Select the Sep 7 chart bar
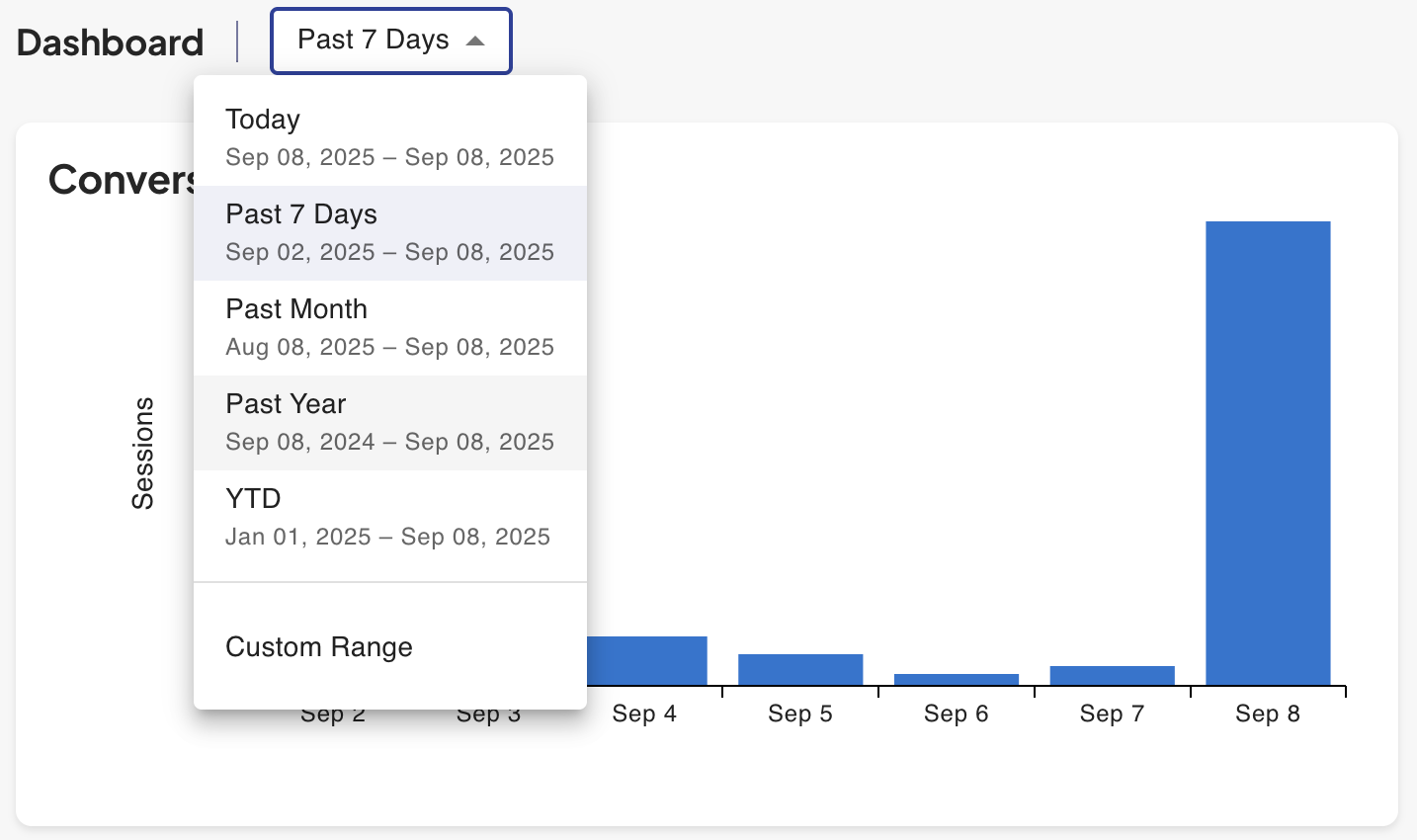 pos(1112,676)
